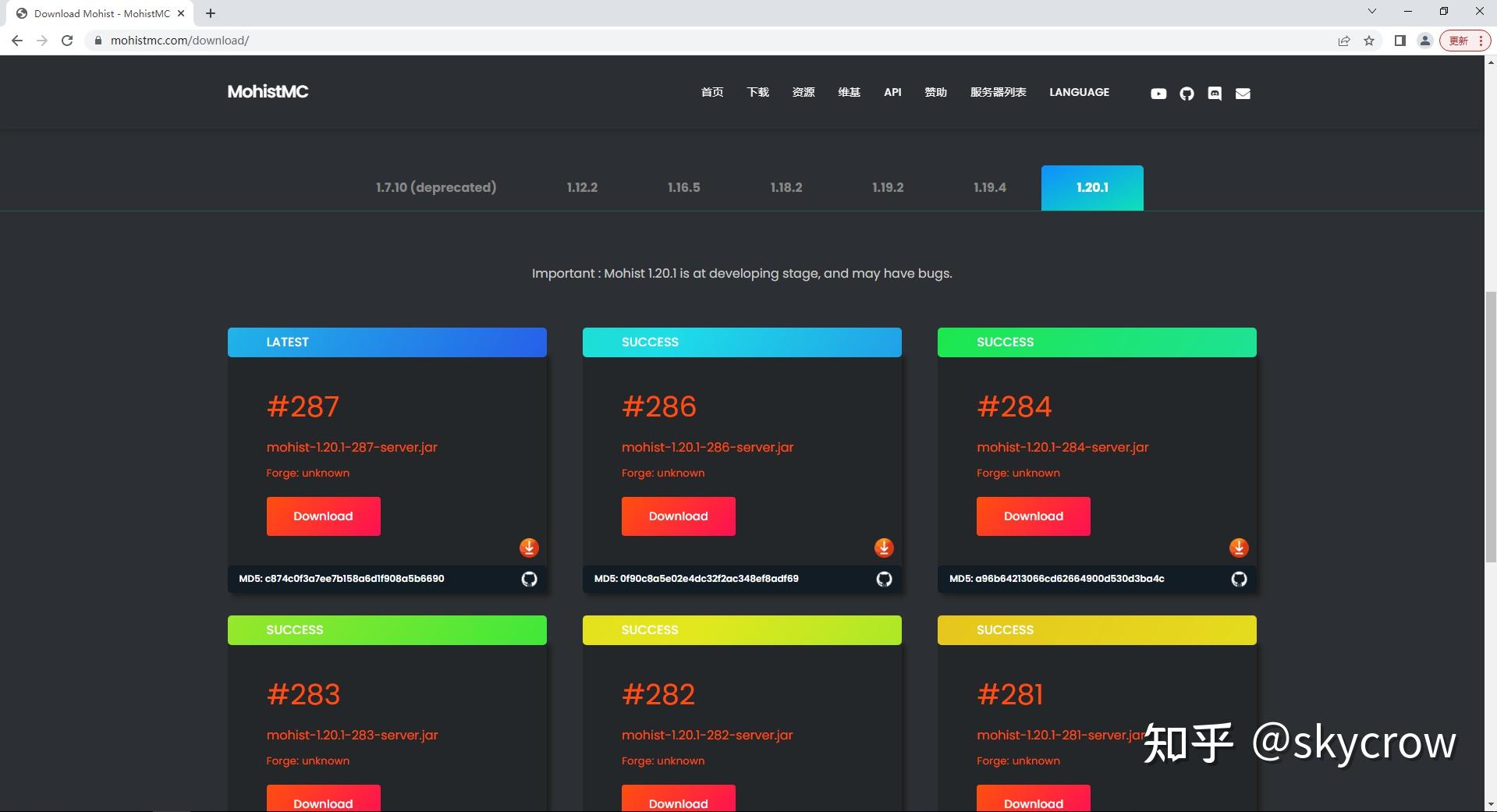
Task: Click scrollbar down arrow at page bottom
Action: (1491, 804)
